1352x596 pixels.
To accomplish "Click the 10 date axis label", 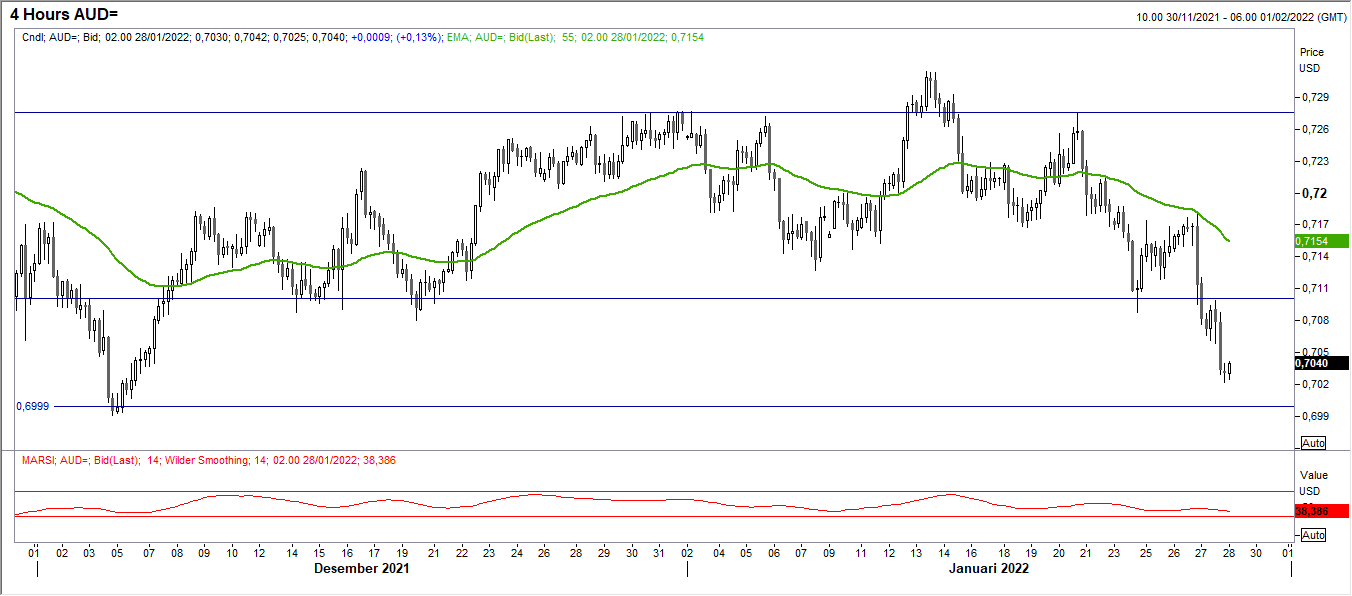I will (x=231, y=552).
